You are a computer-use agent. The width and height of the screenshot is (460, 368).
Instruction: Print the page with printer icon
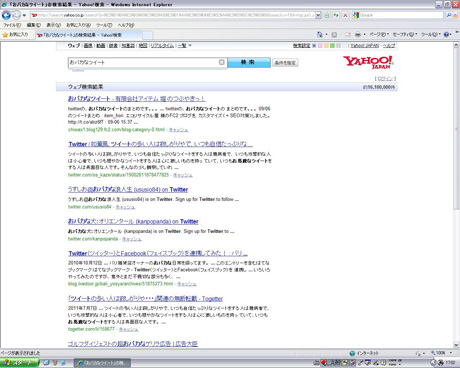pyautogui.click(x=358, y=34)
